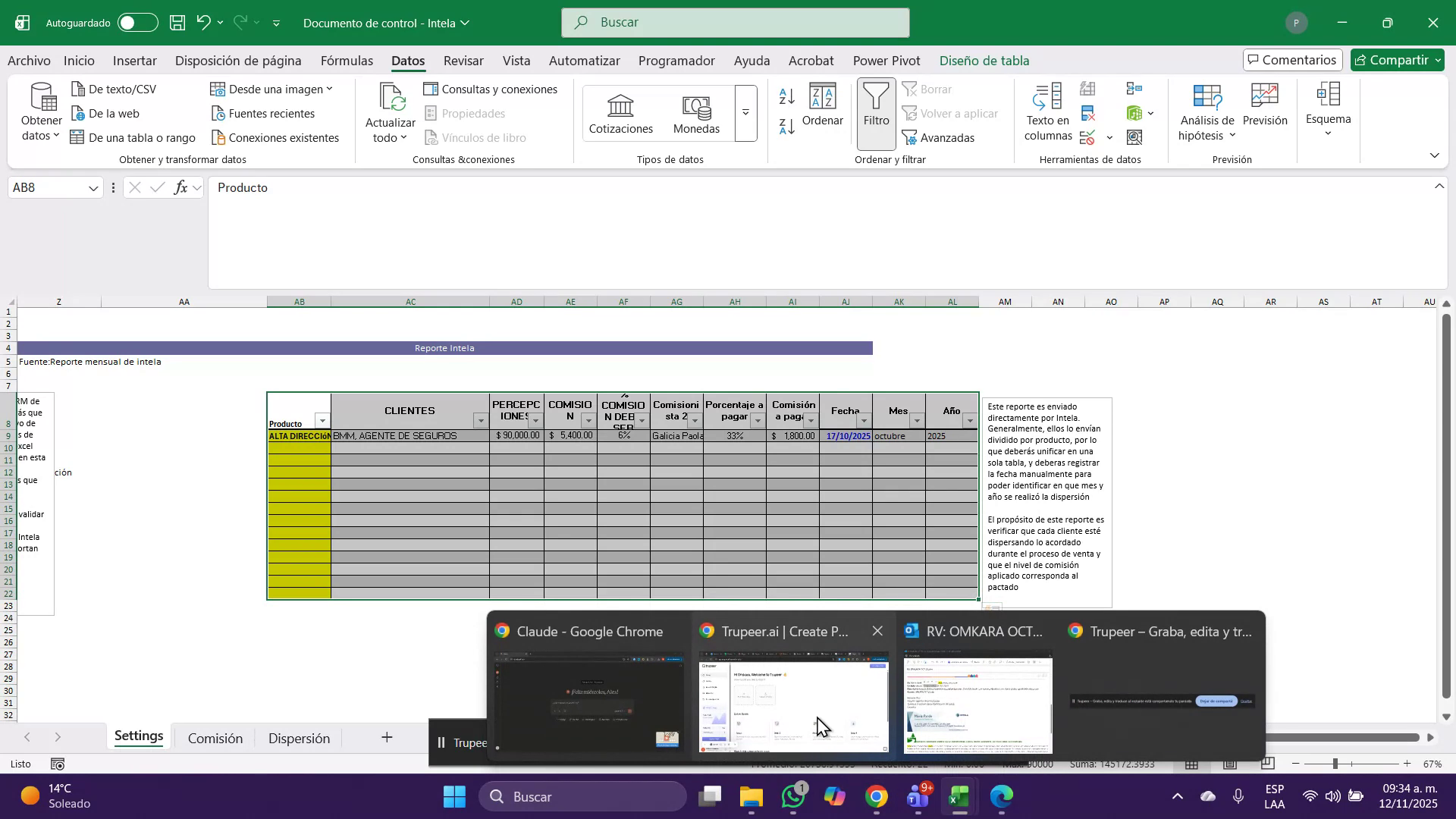This screenshot has width=1456, height=819.
Task: Click the Buscar search box
Action: (x=736, y=22)
